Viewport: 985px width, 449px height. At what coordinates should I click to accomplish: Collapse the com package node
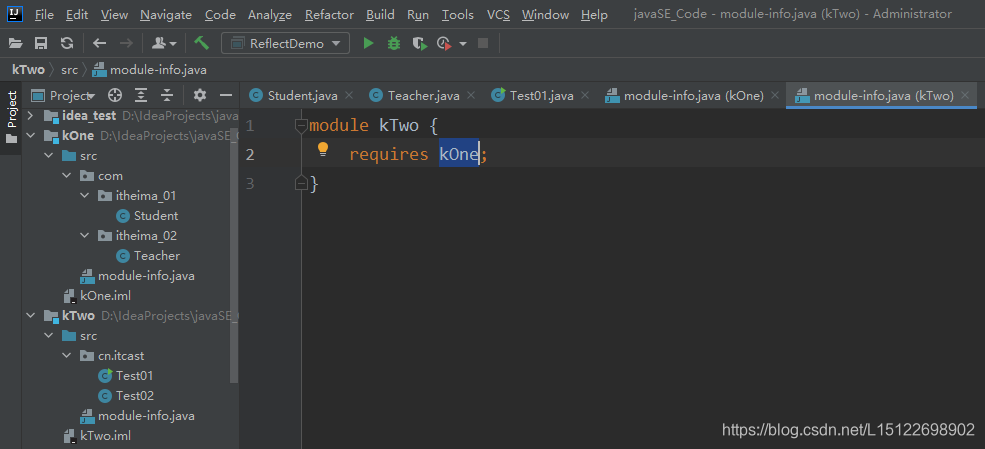67,176
